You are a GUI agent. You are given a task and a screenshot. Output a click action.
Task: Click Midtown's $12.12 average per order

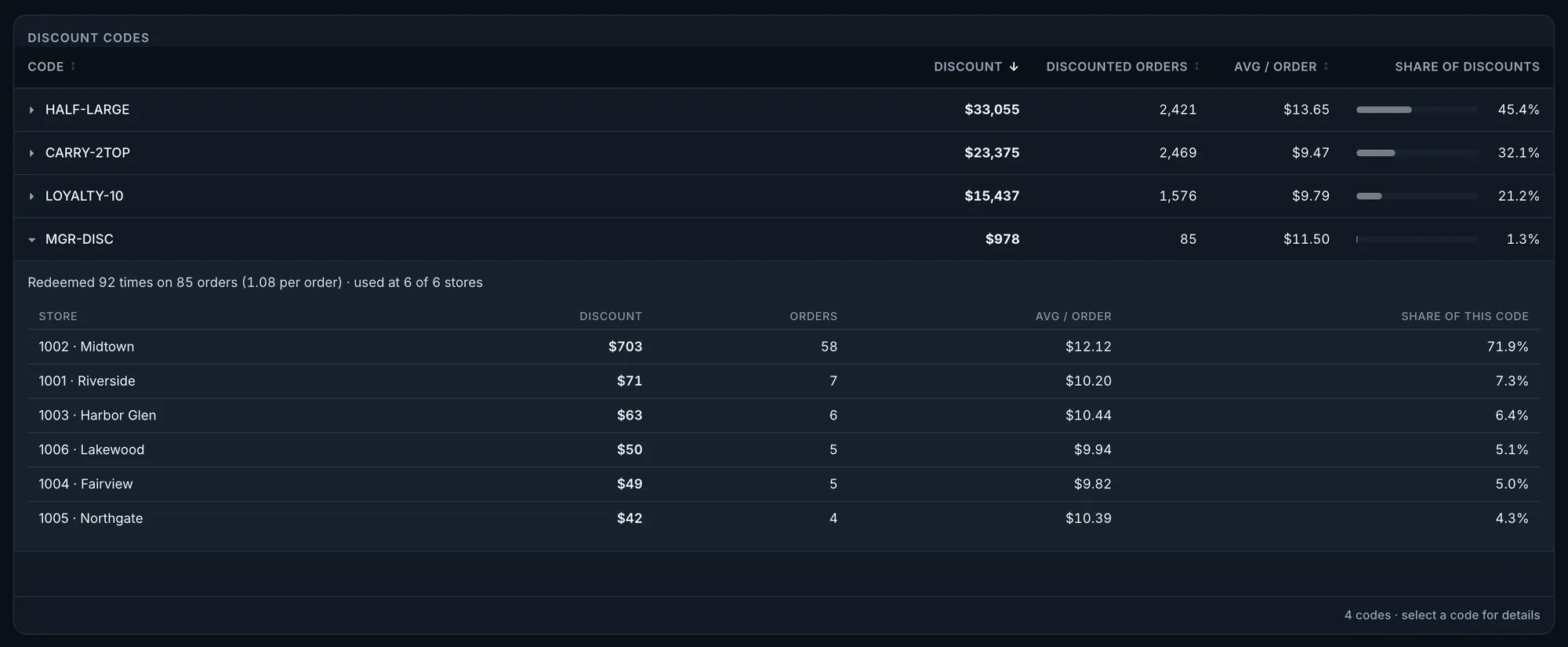(1088, 347)
